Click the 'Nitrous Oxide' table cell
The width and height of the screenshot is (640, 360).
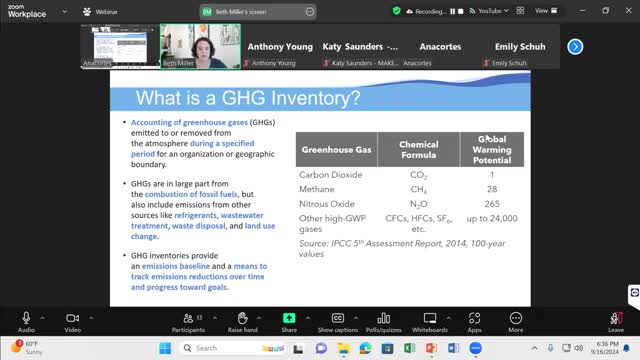327,204
